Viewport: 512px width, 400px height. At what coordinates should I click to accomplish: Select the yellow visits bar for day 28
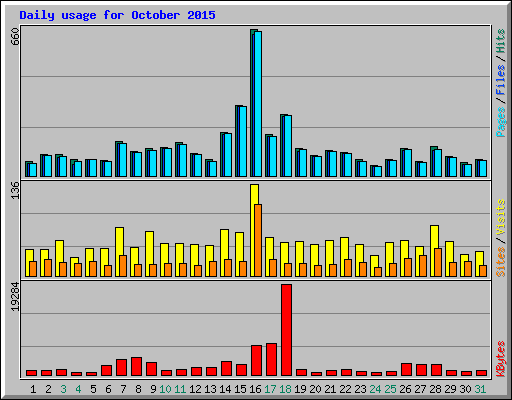[x=434, y=251]
